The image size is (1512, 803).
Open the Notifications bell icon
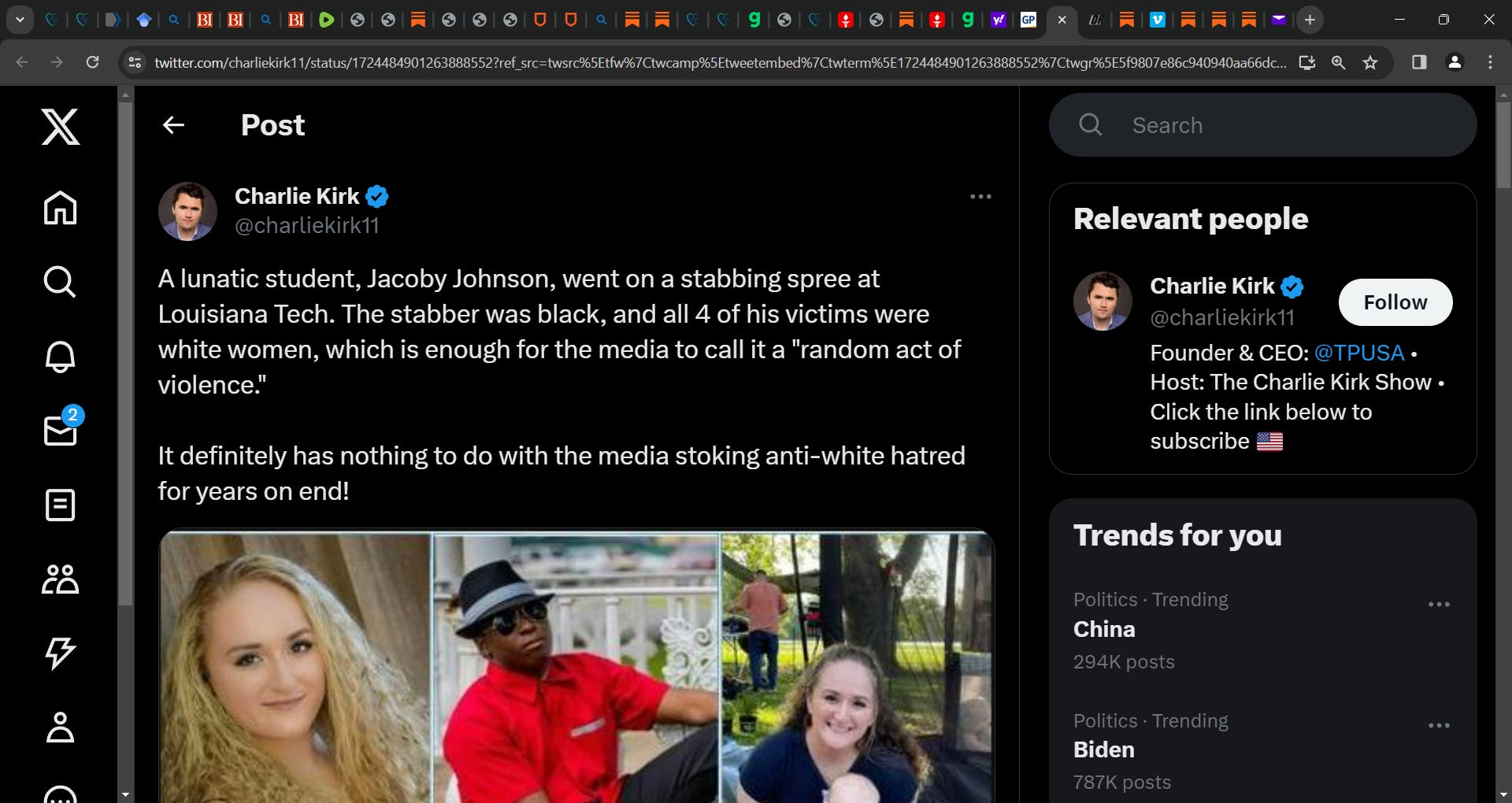(61, 357)
